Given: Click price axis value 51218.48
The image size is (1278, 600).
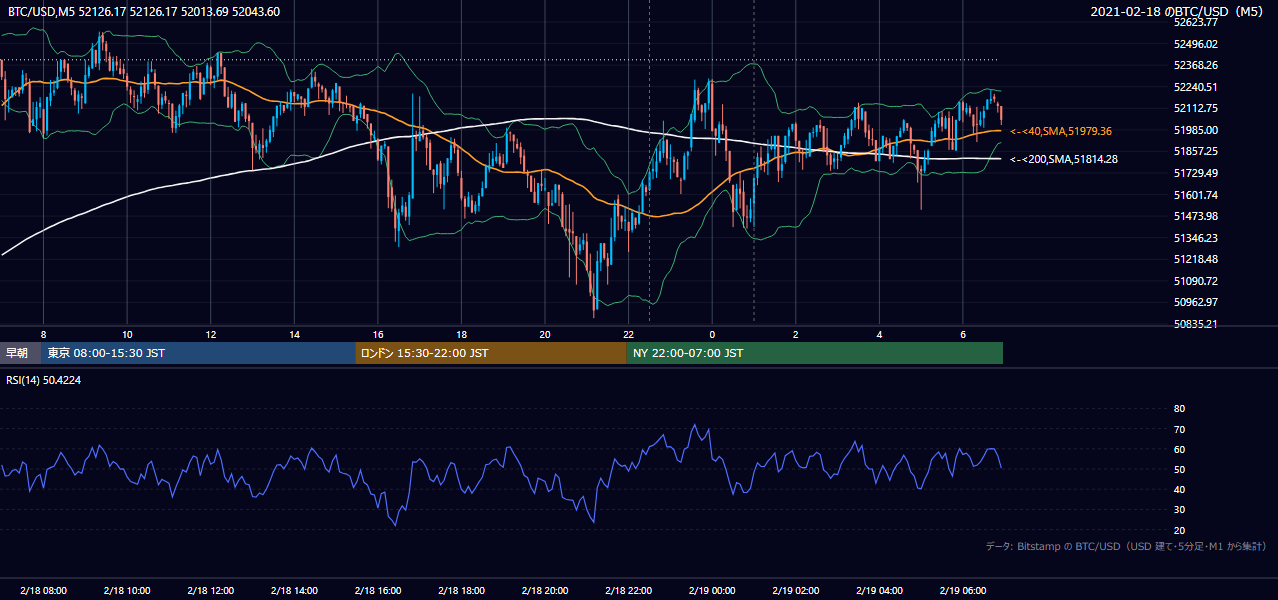Looking at the screenshot, I should coord(1195,259).
